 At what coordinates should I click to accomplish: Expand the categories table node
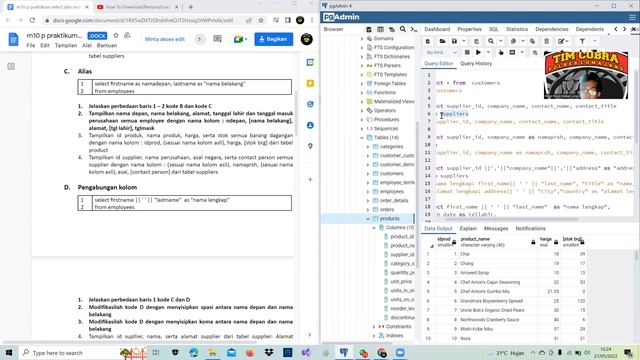368,147
